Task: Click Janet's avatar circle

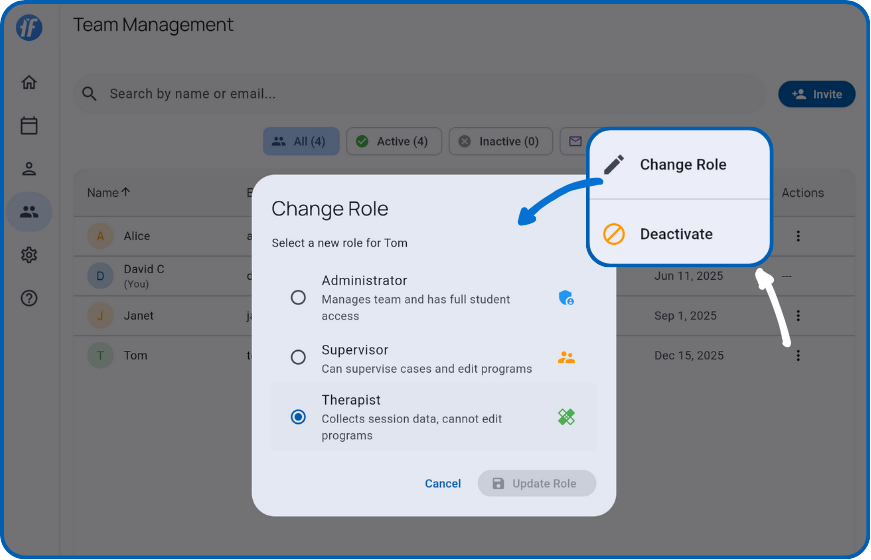Action: (101, 316)
